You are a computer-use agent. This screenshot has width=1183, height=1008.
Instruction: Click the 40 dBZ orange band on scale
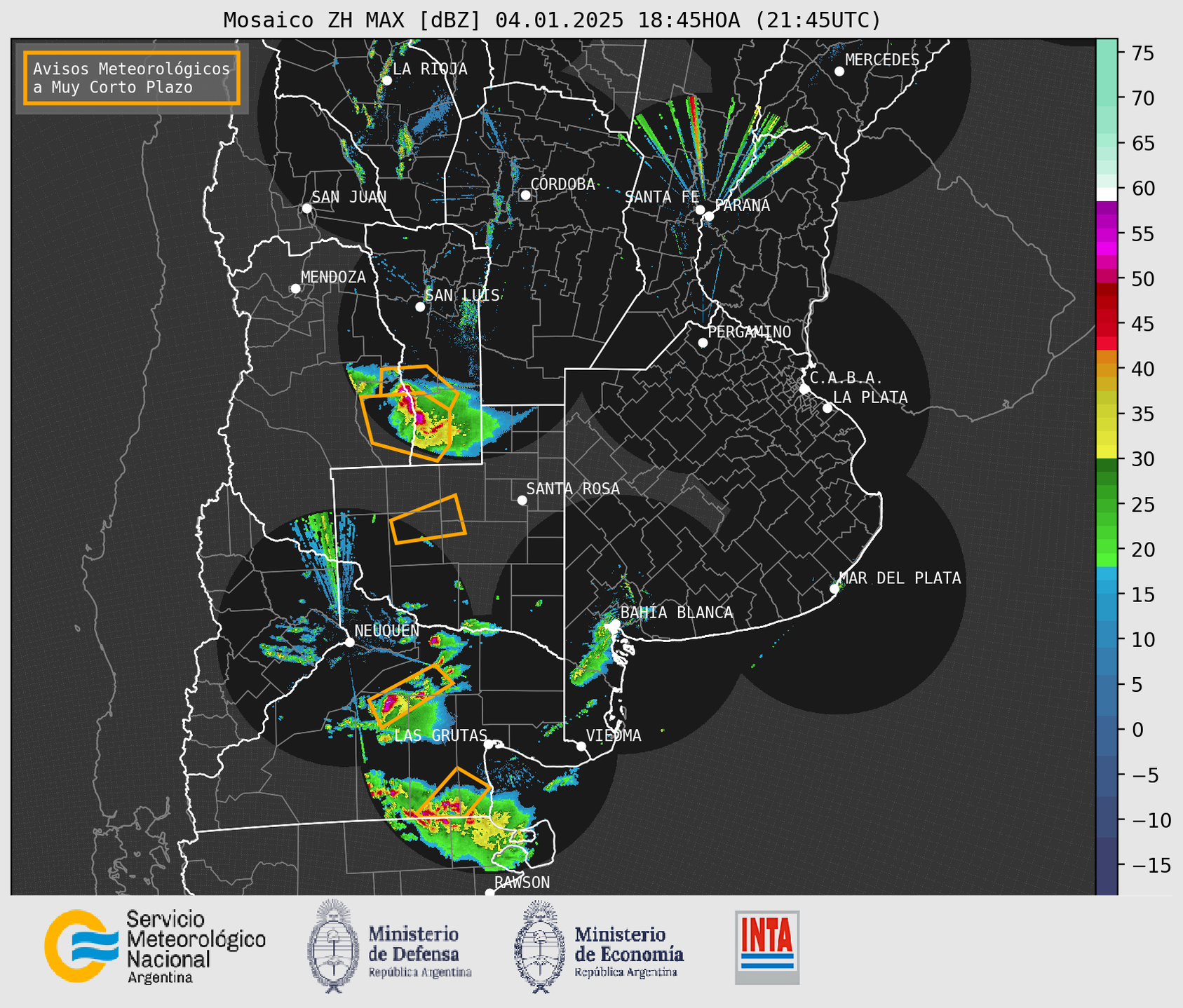1107,369
